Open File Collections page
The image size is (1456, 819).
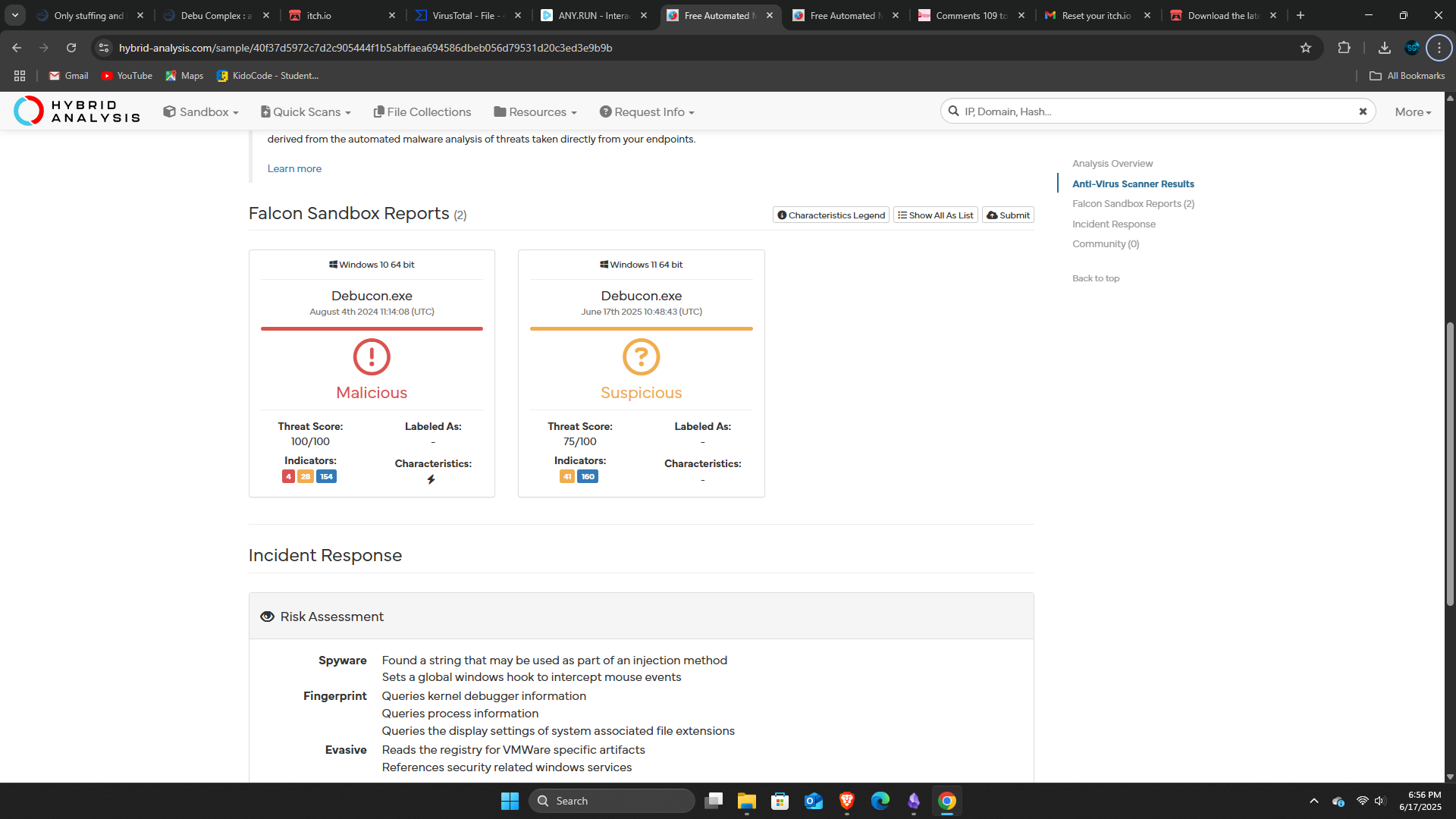422,111
